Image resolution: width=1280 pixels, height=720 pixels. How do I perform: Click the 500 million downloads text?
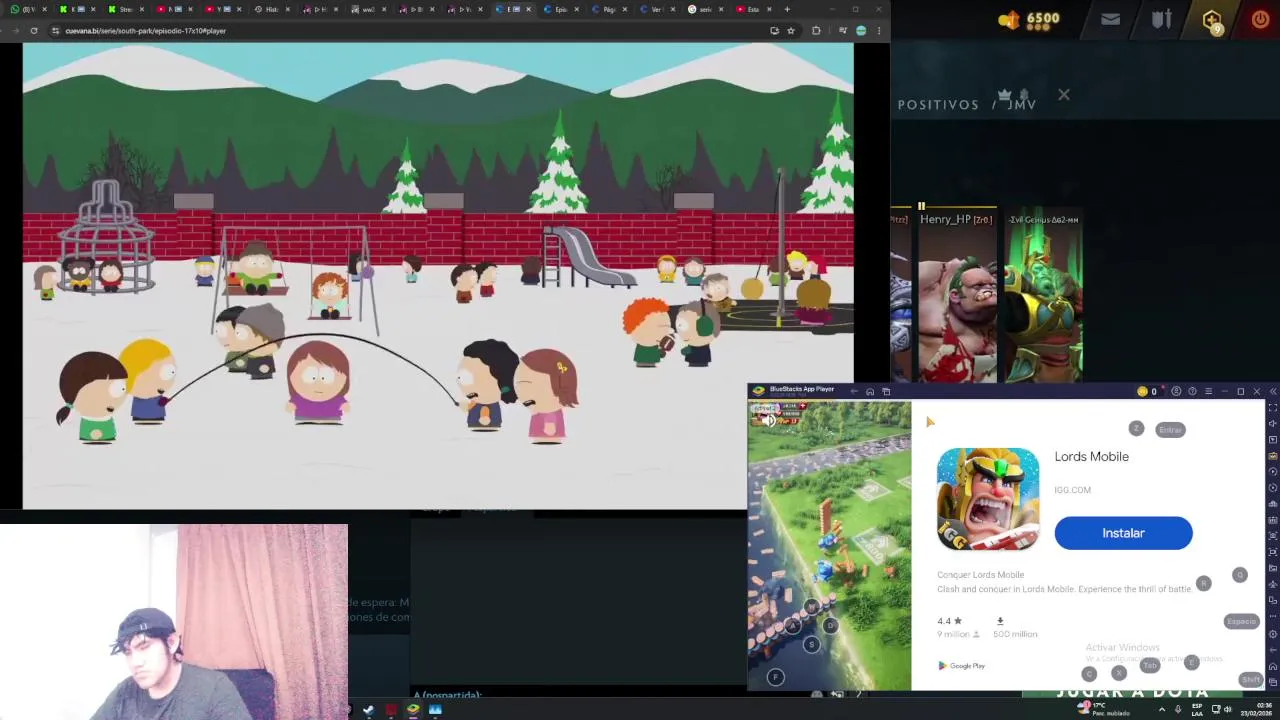point(1015,634)
